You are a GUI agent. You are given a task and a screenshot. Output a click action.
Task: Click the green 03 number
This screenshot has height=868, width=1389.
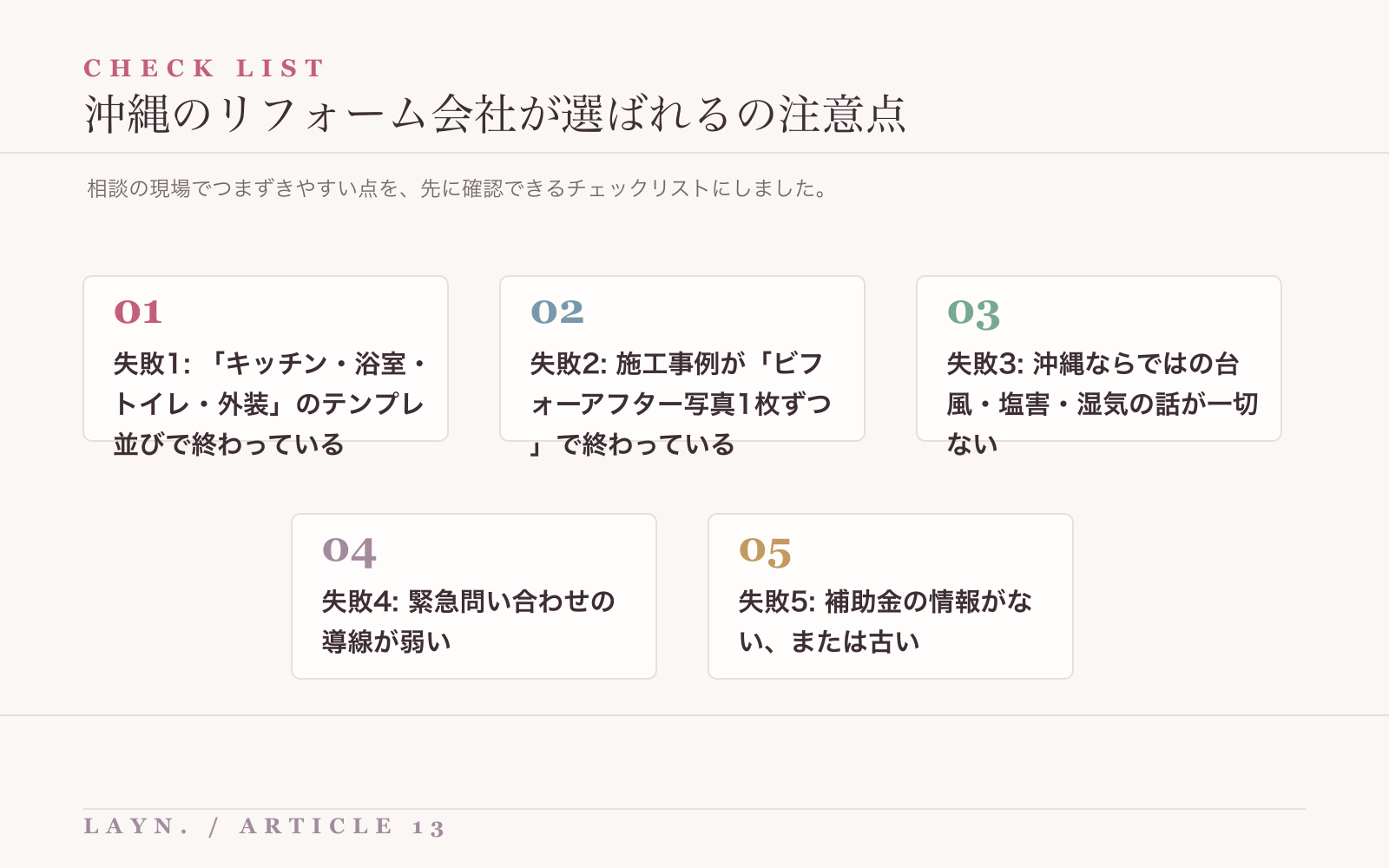coord(974,313)
